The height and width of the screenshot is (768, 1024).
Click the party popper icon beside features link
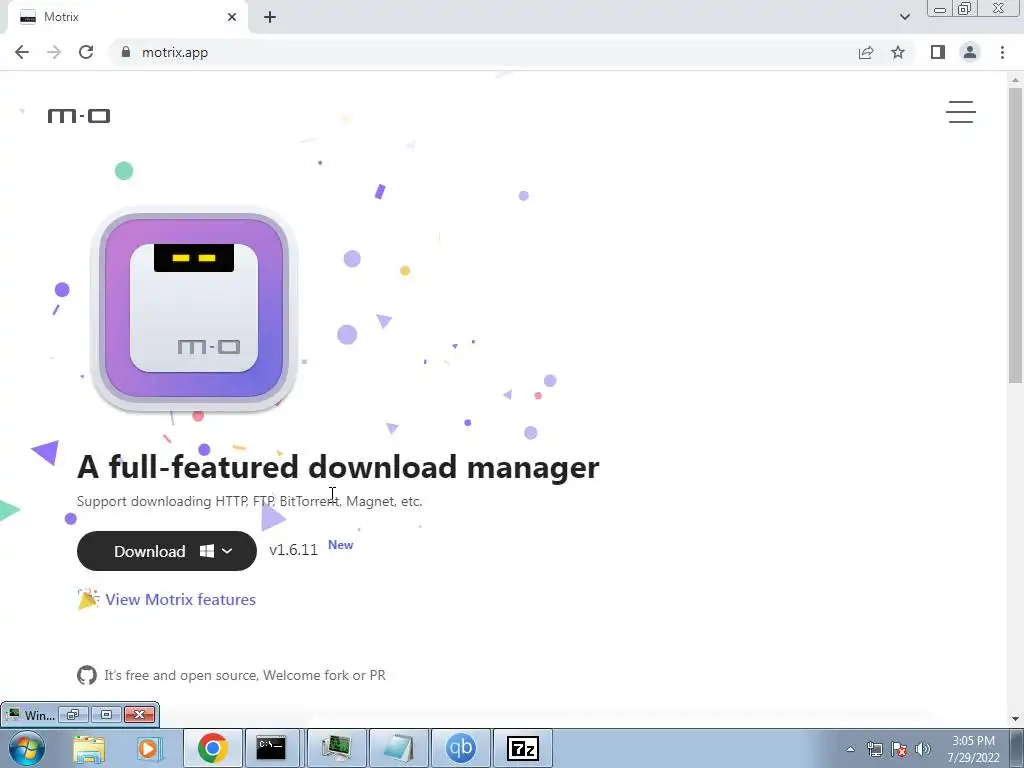(x=88, y=599)
